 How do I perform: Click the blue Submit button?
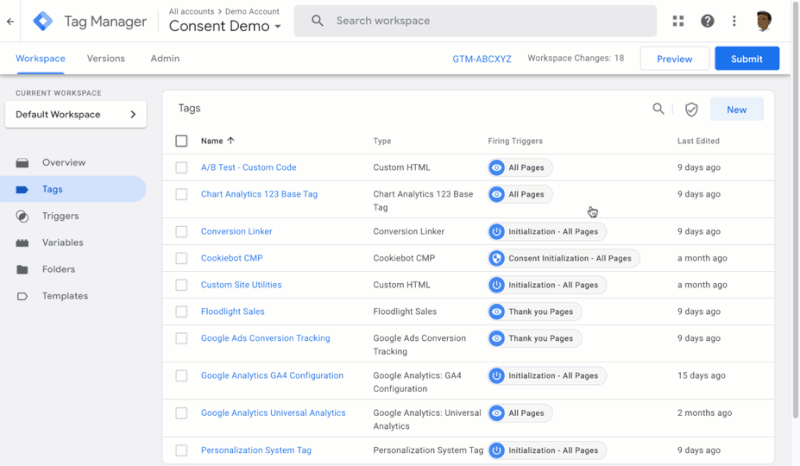(x=746, y=59)
